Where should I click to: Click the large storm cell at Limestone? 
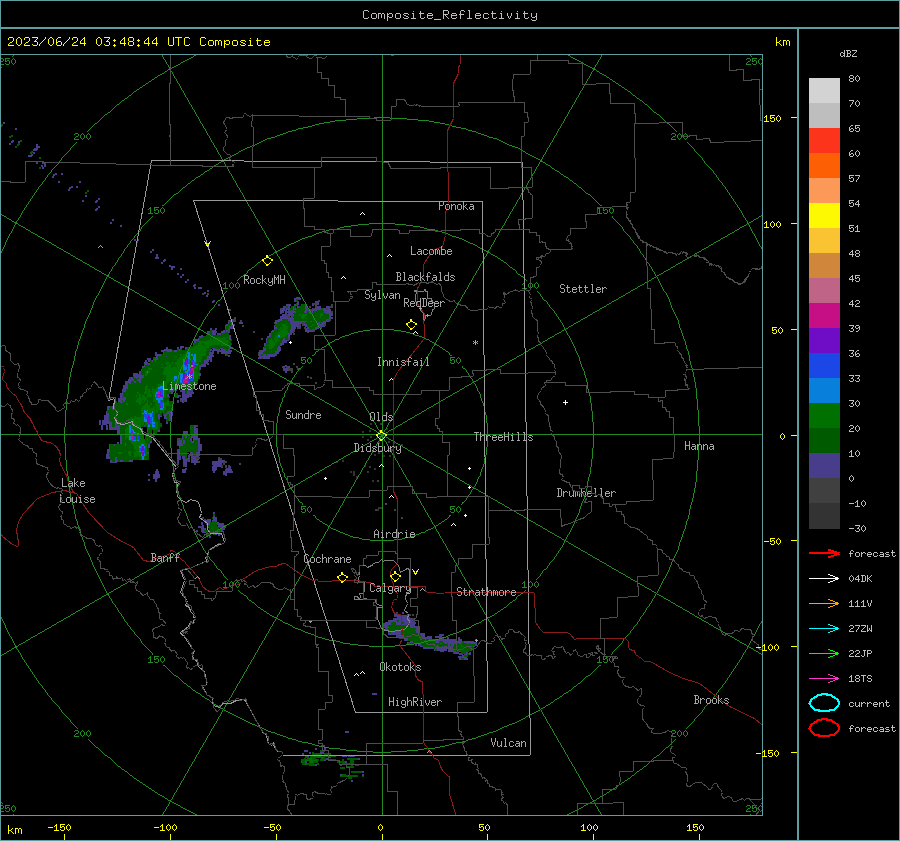(164, 396)
